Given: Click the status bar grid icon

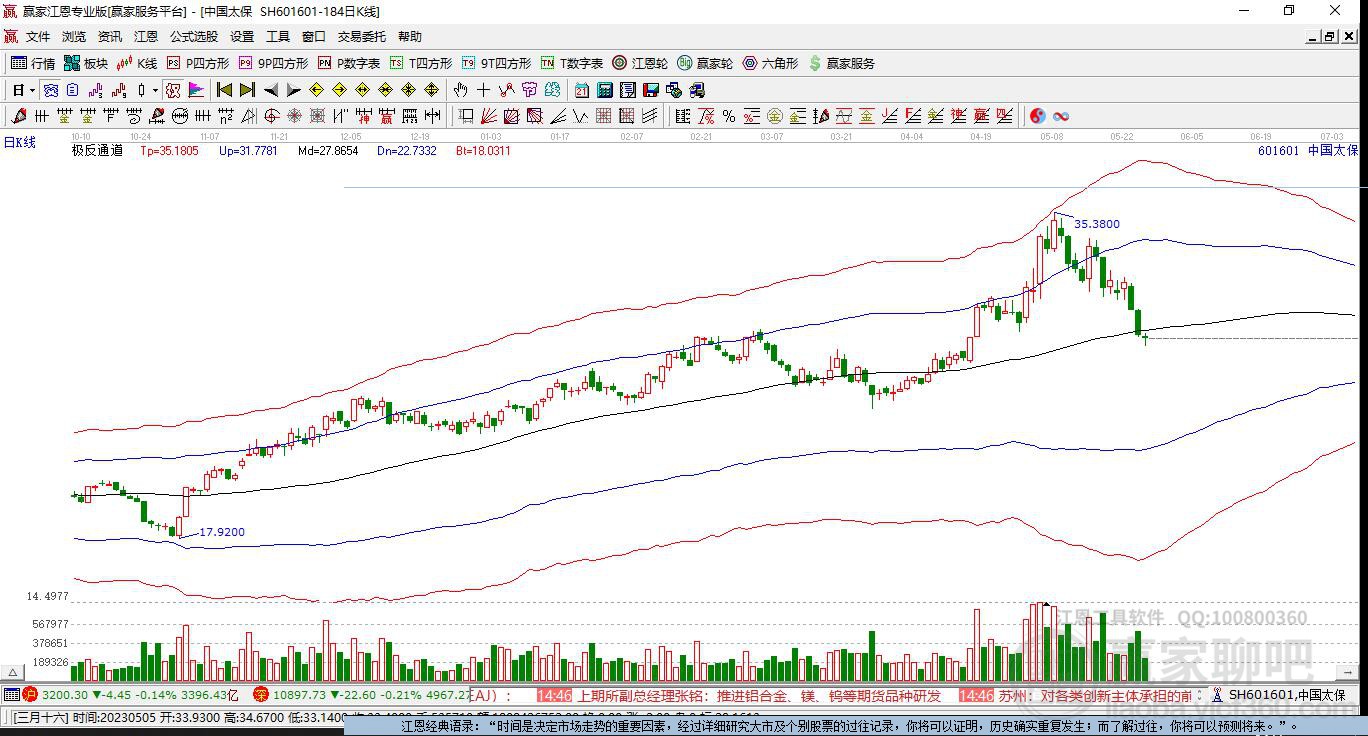Looking at the screenshot, I should pos(11,695).
